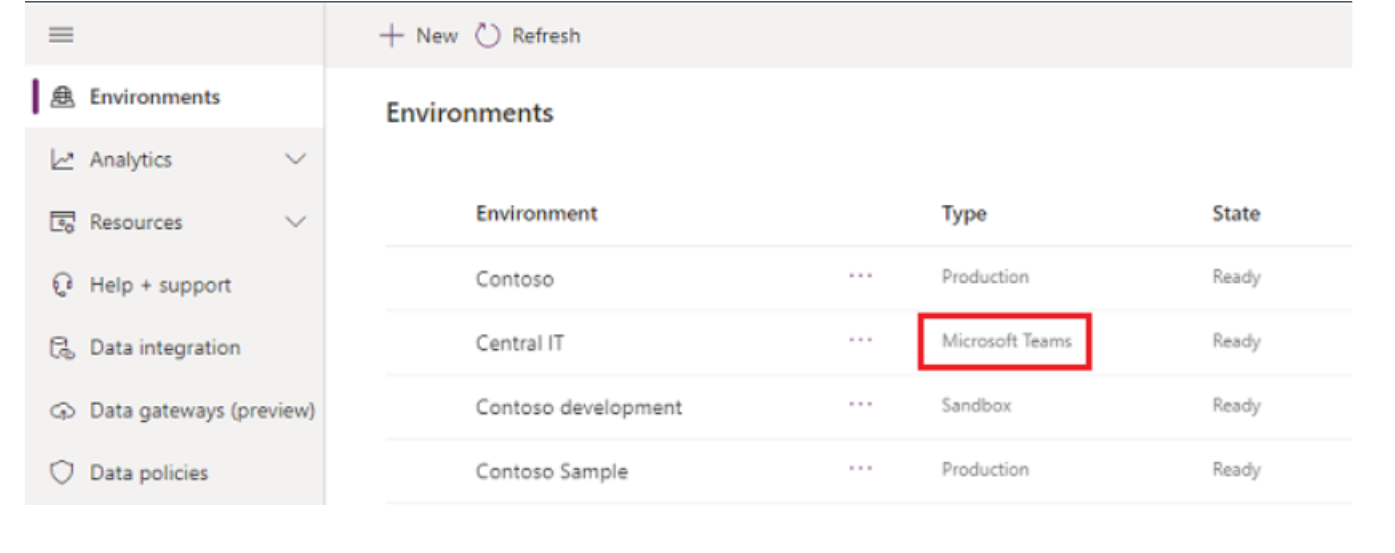1395x553 pixels.
Task: Click the Environments globe icon in sidebar
Action: [62, 97]
